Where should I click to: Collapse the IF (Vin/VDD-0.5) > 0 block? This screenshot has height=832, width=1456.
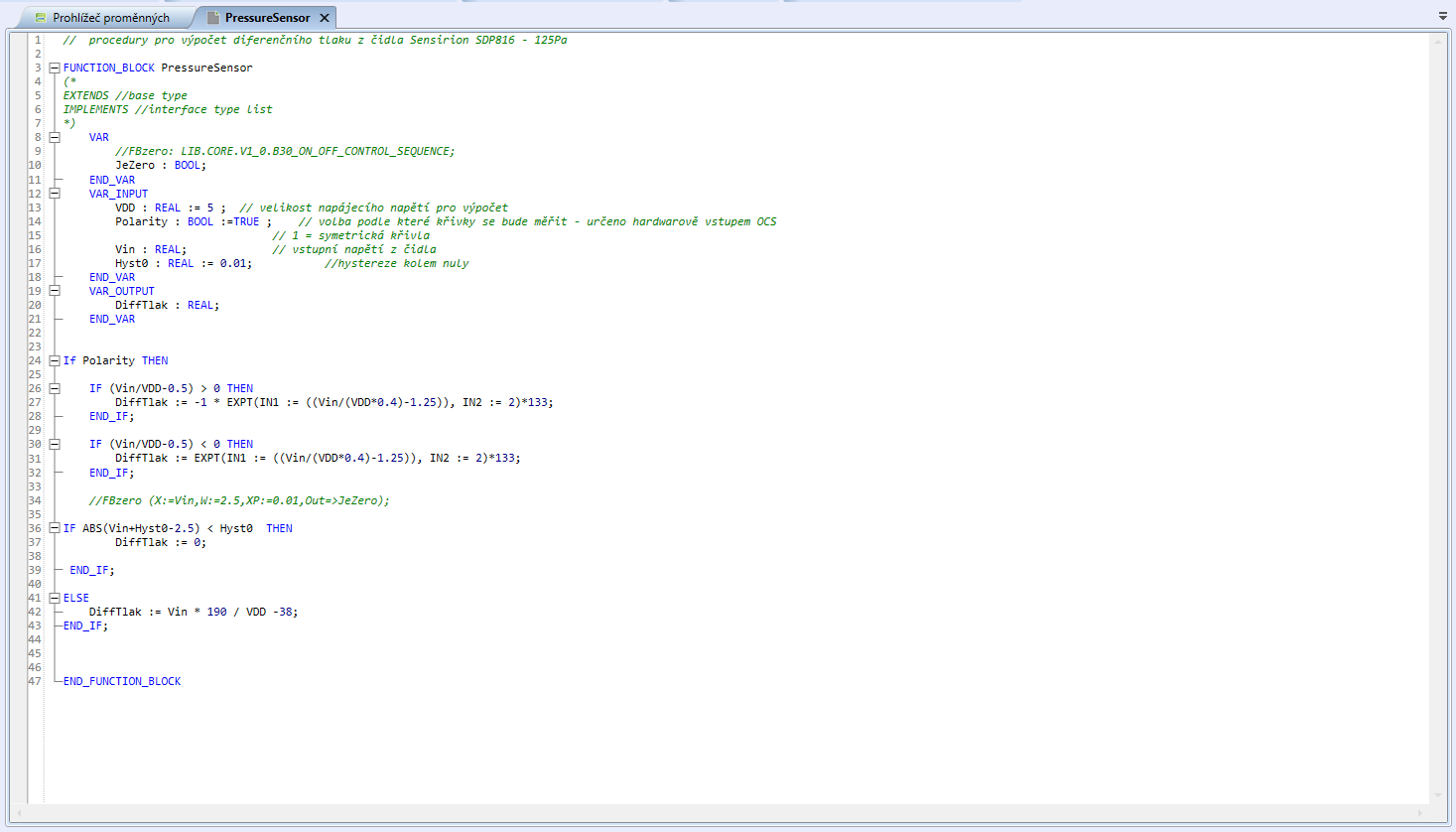click(54, 387)
